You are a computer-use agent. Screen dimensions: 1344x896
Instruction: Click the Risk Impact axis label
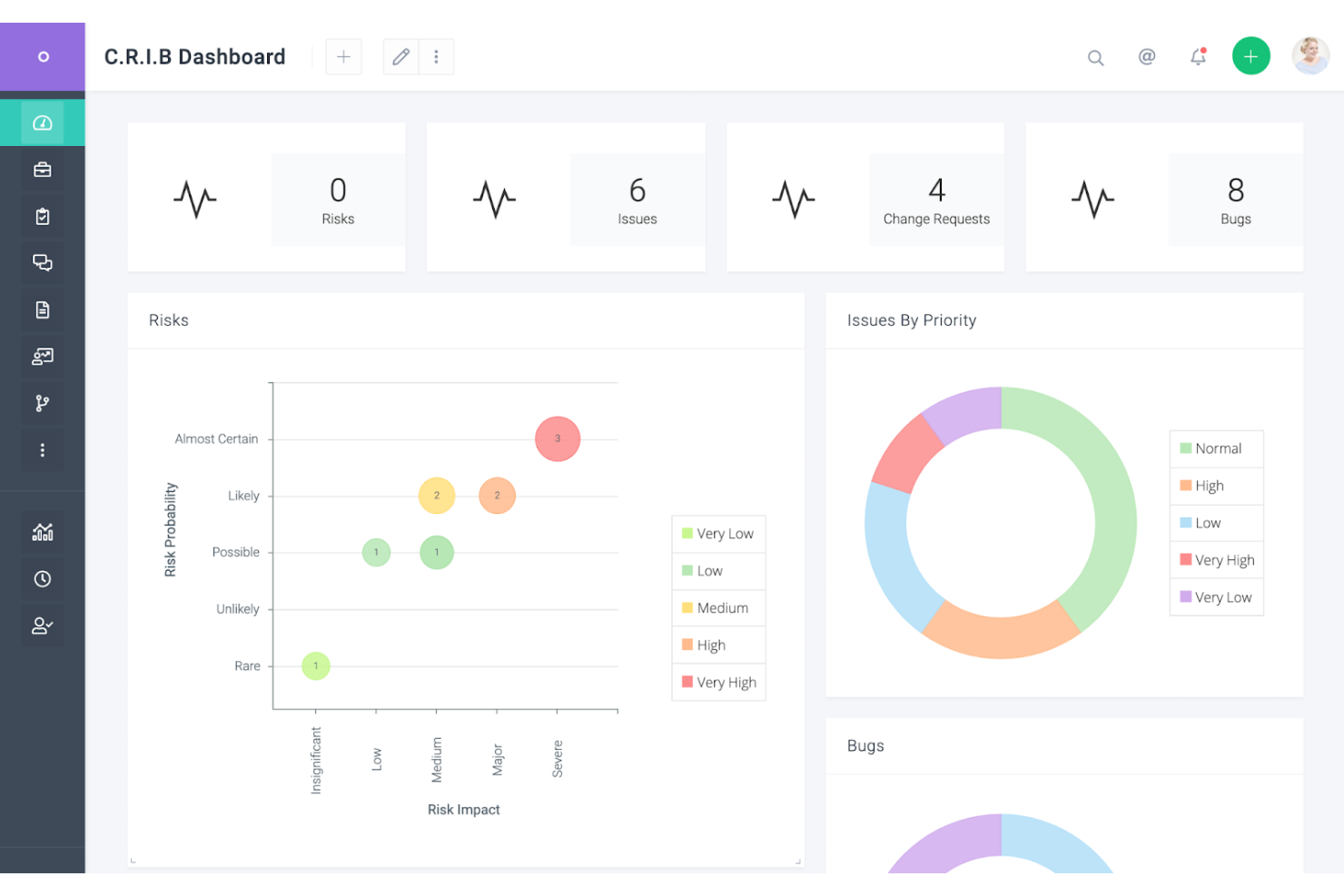coord(464,810)
